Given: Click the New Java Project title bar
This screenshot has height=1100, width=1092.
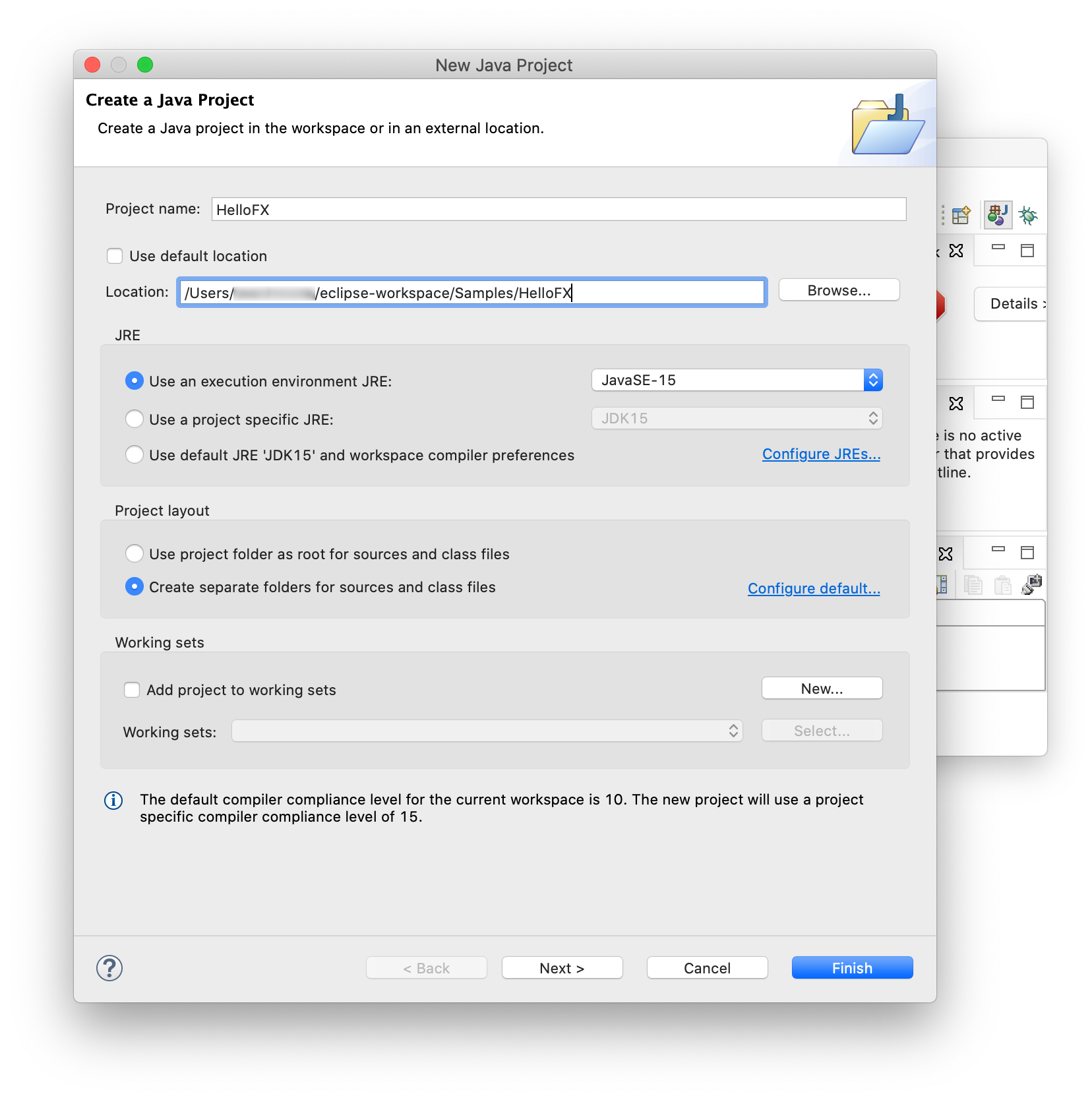Looking at the screenshot, I should pos(504,65).
